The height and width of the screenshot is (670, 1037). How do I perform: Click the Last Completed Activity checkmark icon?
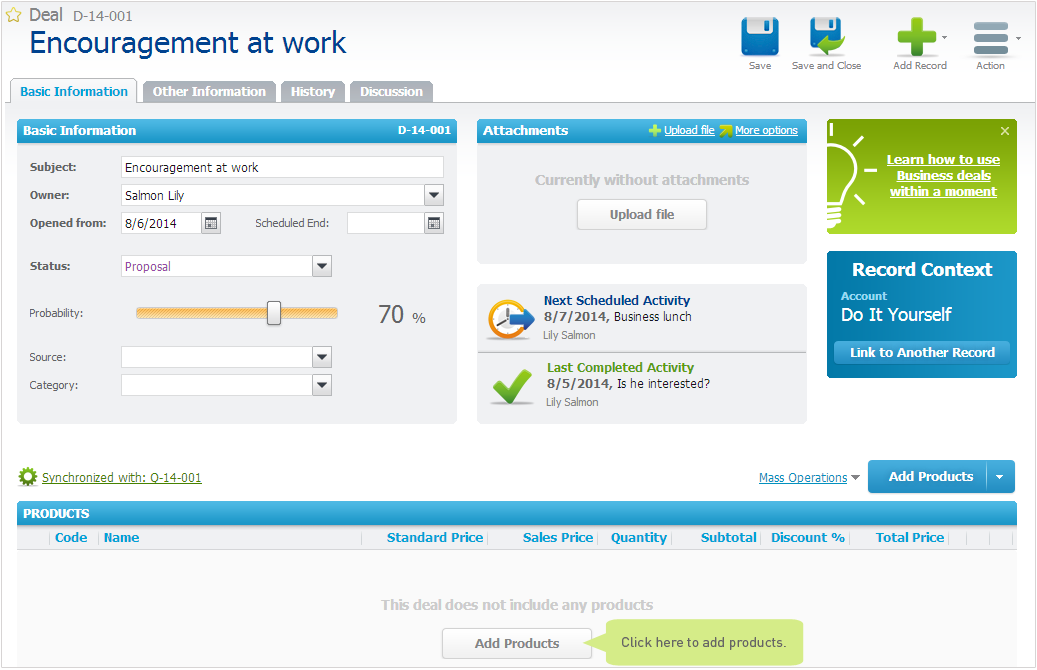pyautogui.click(x=512, y=386)
